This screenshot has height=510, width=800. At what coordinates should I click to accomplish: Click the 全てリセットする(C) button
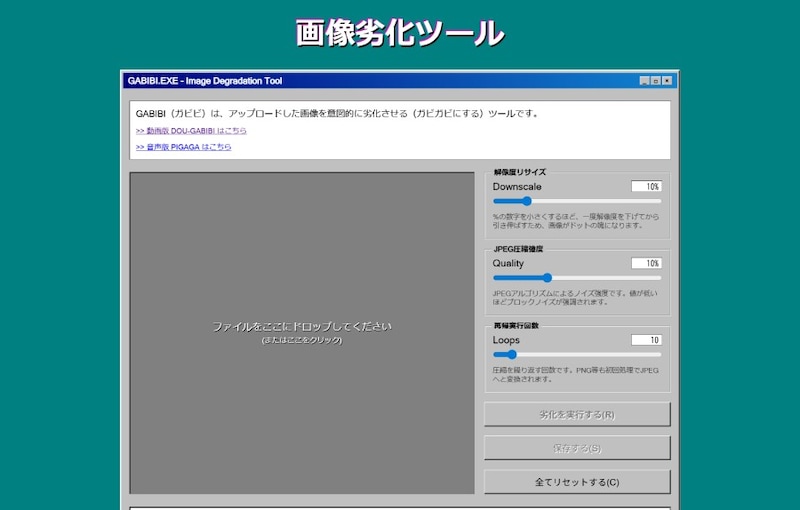[x=577, y=482]
